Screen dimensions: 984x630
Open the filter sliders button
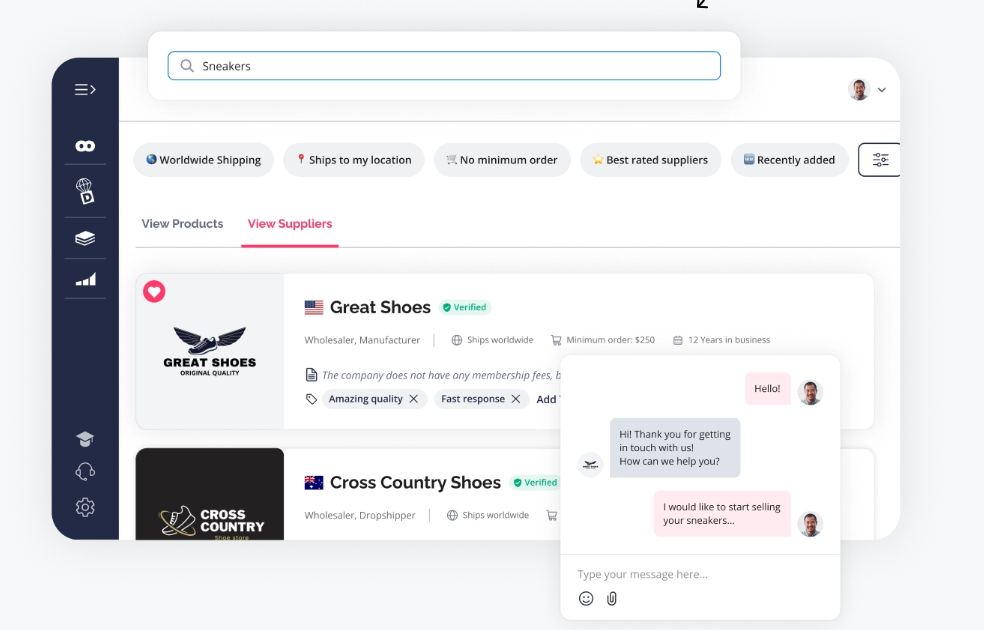(880, 160)
